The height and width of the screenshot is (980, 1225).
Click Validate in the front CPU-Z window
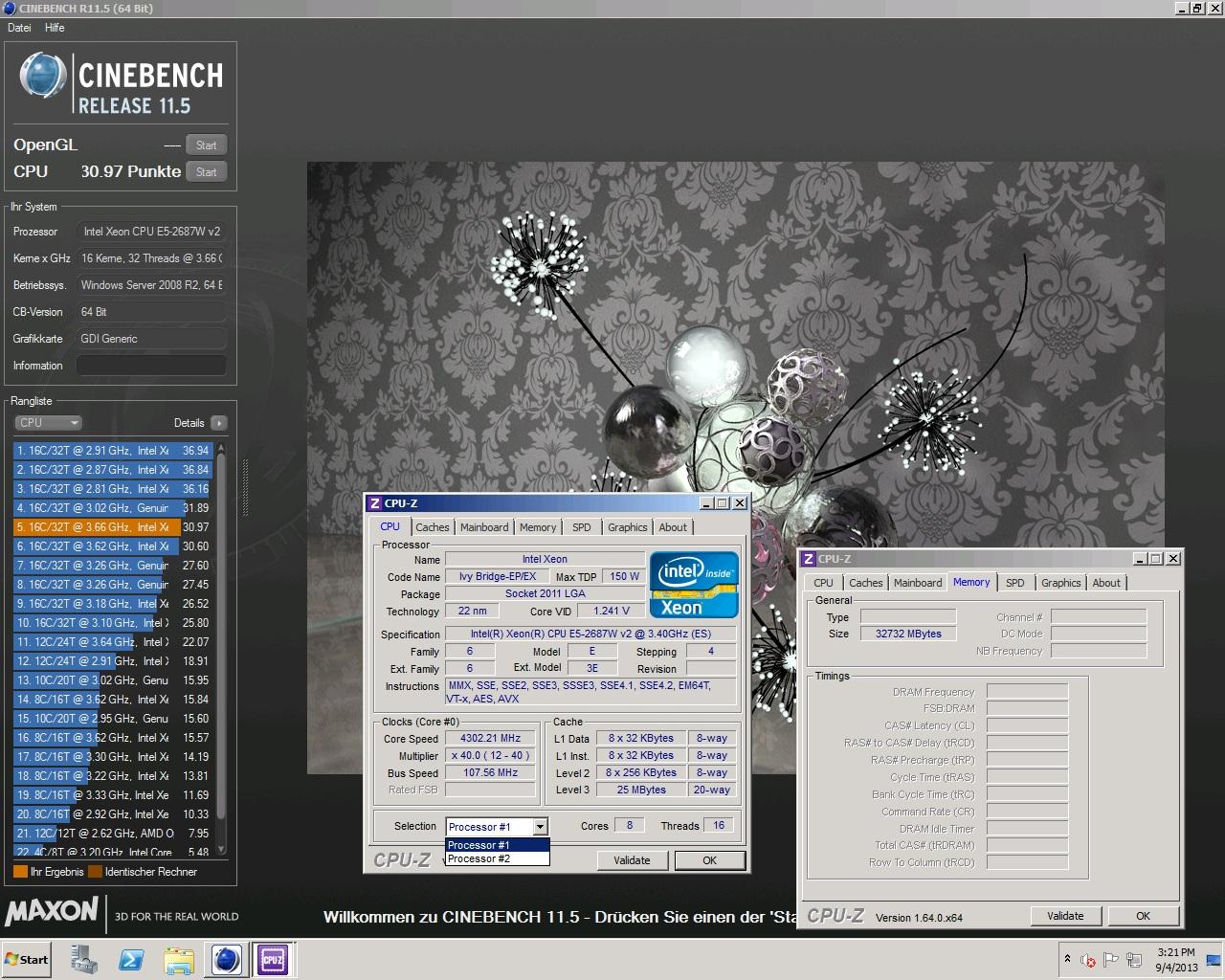click(x=632, y=860)
